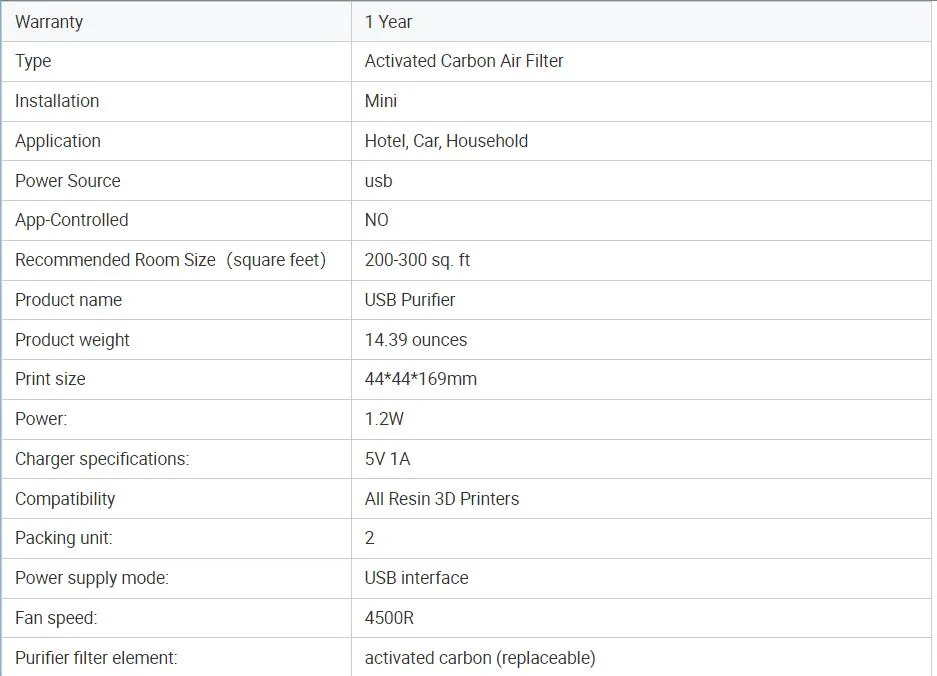Screen dimensions: 937x676
Task: Click the '44*44*169mm' print size value
Action: 421,379
